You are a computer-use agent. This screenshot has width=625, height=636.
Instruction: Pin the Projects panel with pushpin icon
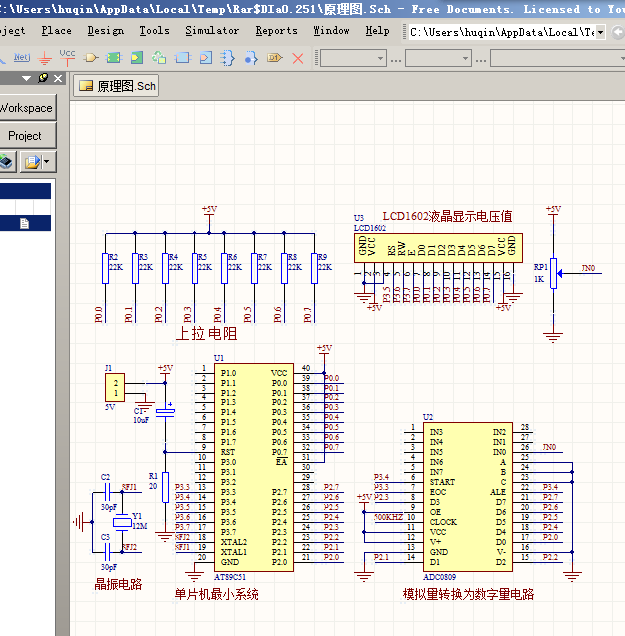[x=43, y=78]
